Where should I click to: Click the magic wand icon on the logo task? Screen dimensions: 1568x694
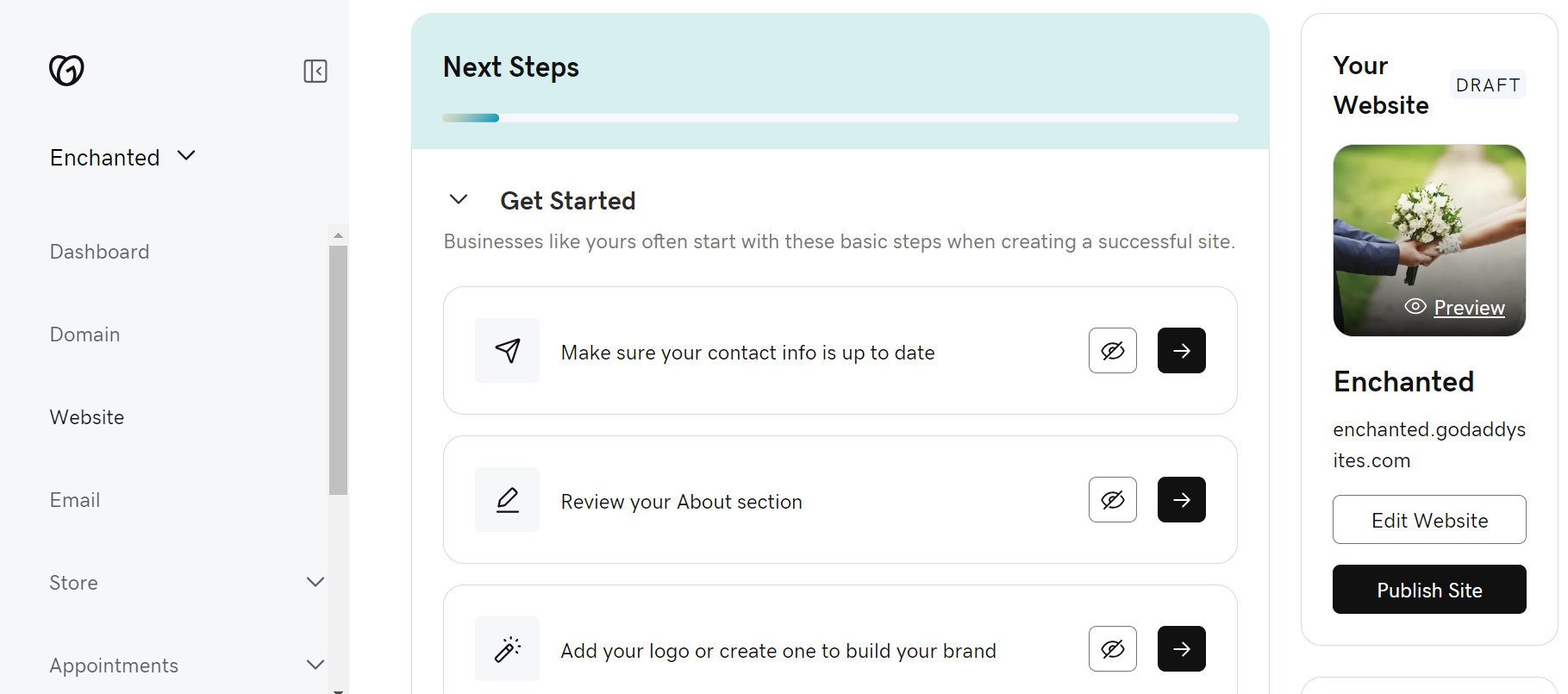[507, 648]
